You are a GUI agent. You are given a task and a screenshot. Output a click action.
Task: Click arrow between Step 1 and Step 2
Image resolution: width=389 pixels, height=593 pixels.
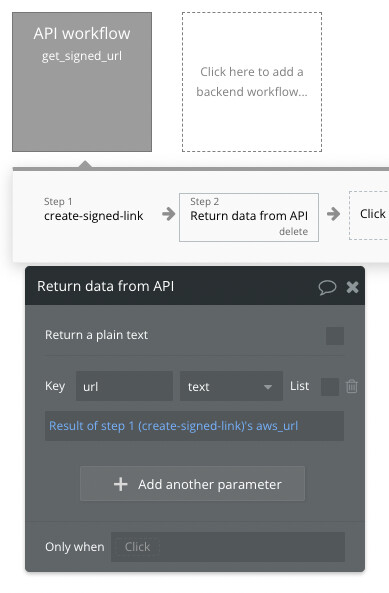(x=169, y=214)
